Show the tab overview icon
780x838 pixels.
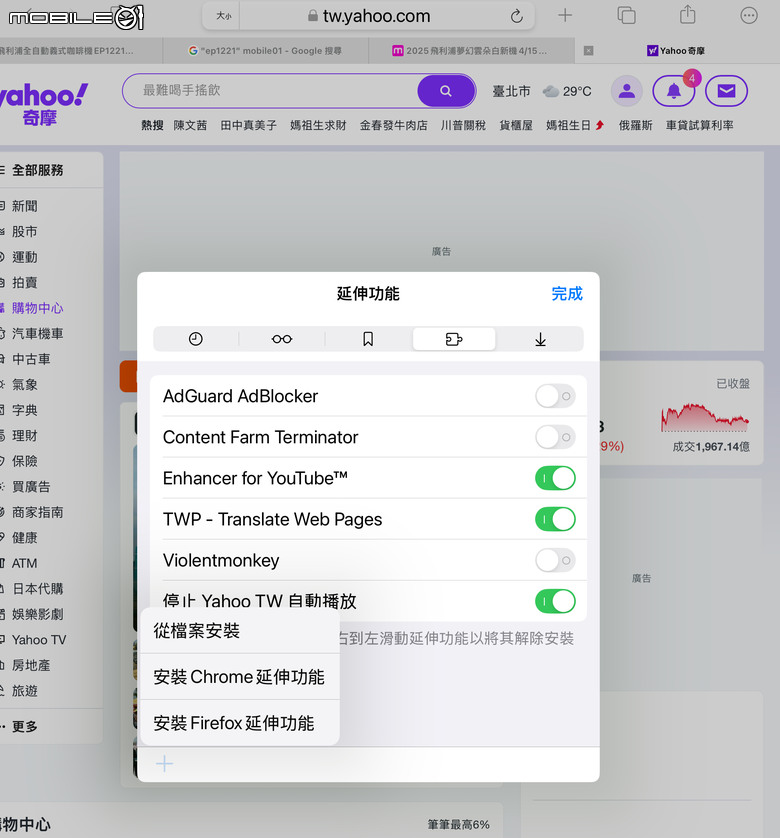[x=627, y=15]
